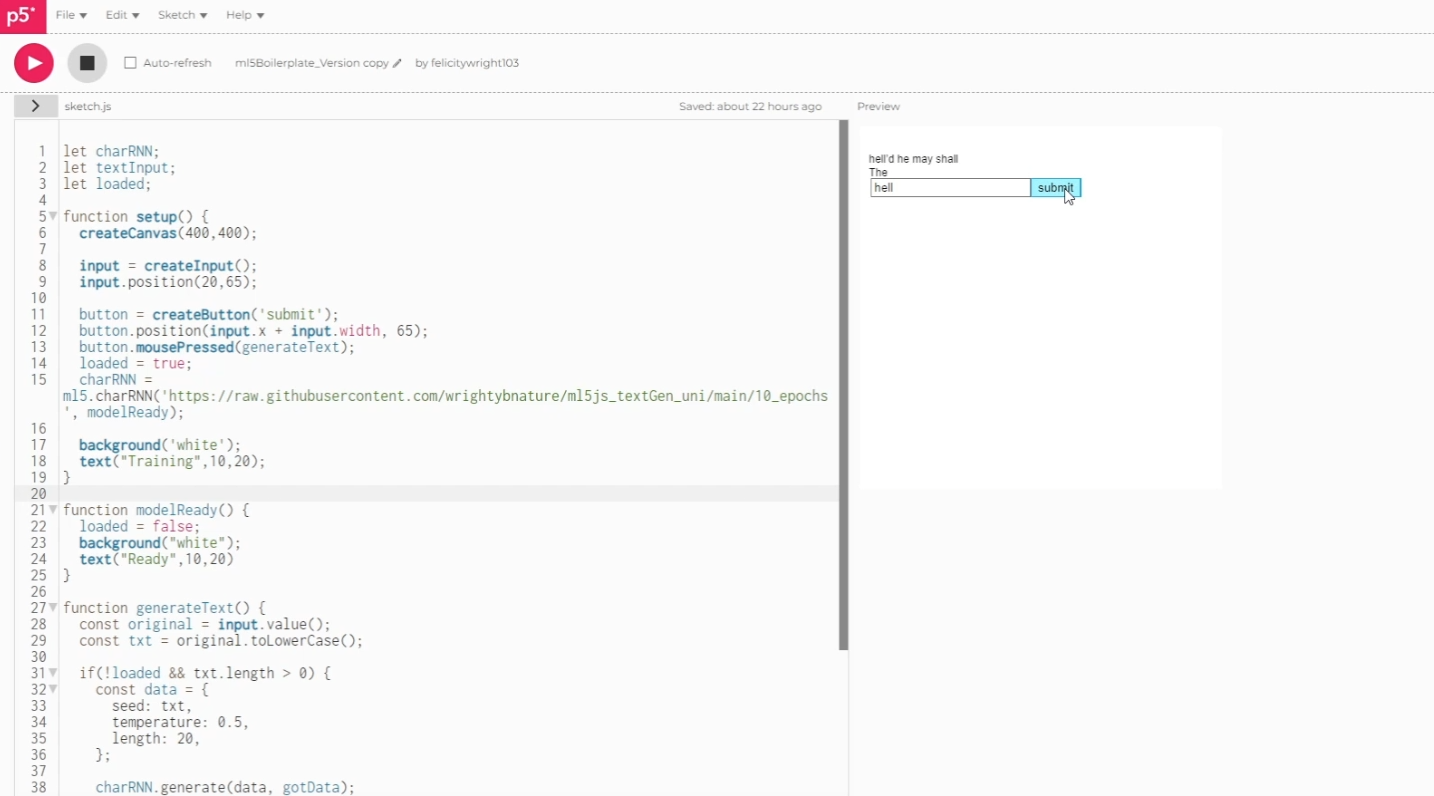The width and height of the screenshot is (1434, 796).
Task: Click the sketch name ml5Boilerplate_Version copy
Action: coord(311,63)
